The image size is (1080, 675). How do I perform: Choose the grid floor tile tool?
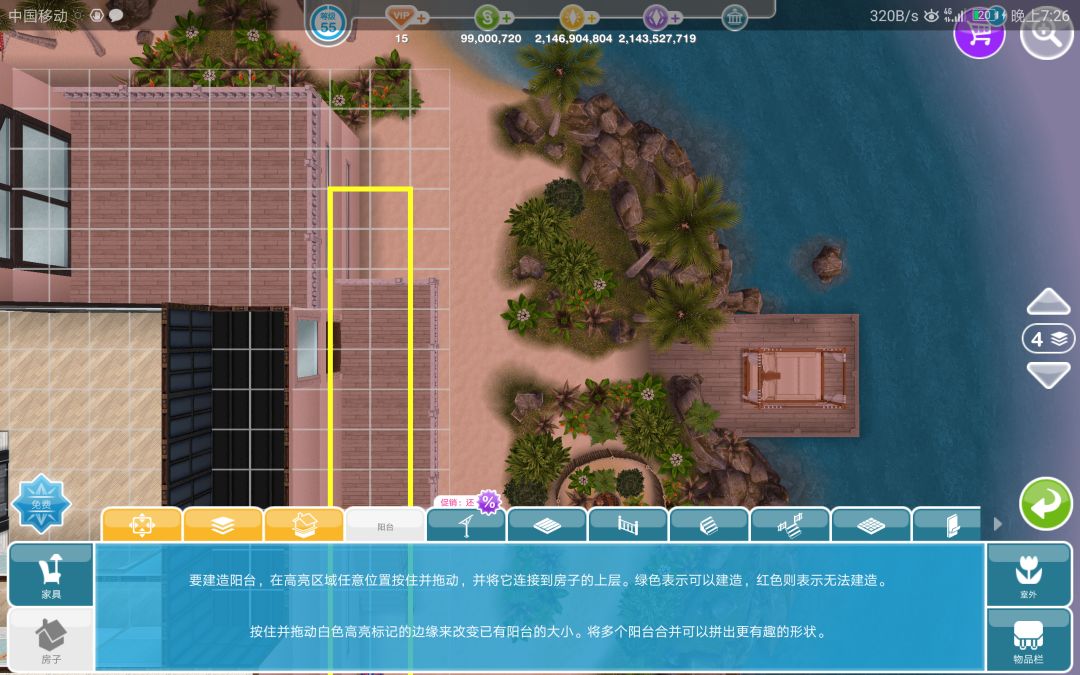pyautogui.click(x=871, y=526)
